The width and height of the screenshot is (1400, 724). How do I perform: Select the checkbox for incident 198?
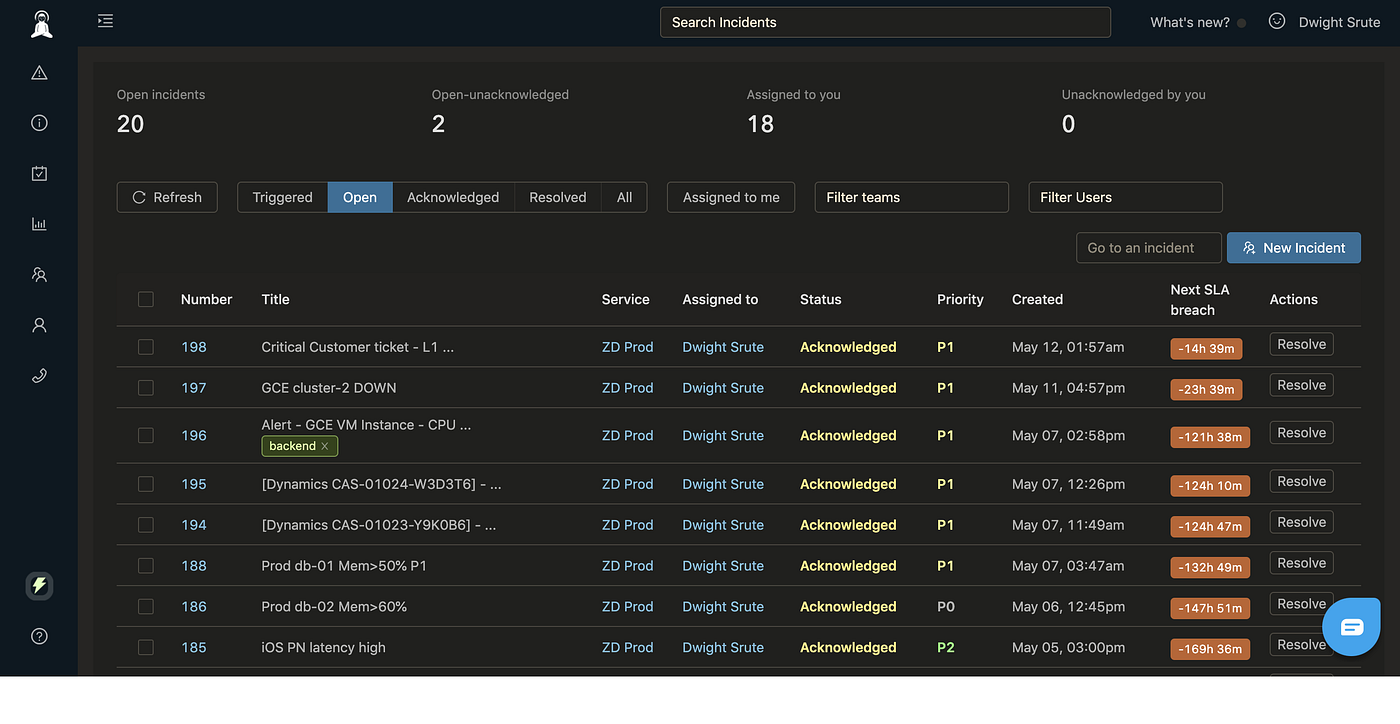(145, 346)
